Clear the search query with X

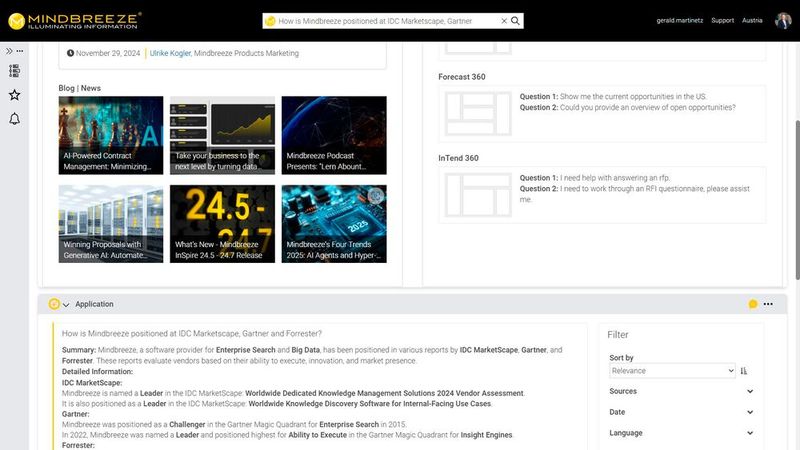504,21
